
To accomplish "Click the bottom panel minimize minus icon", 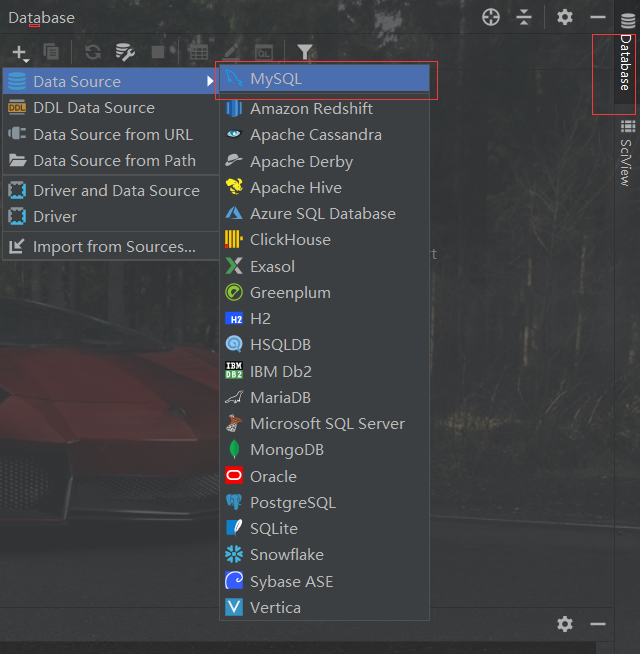I will point(597,624).
